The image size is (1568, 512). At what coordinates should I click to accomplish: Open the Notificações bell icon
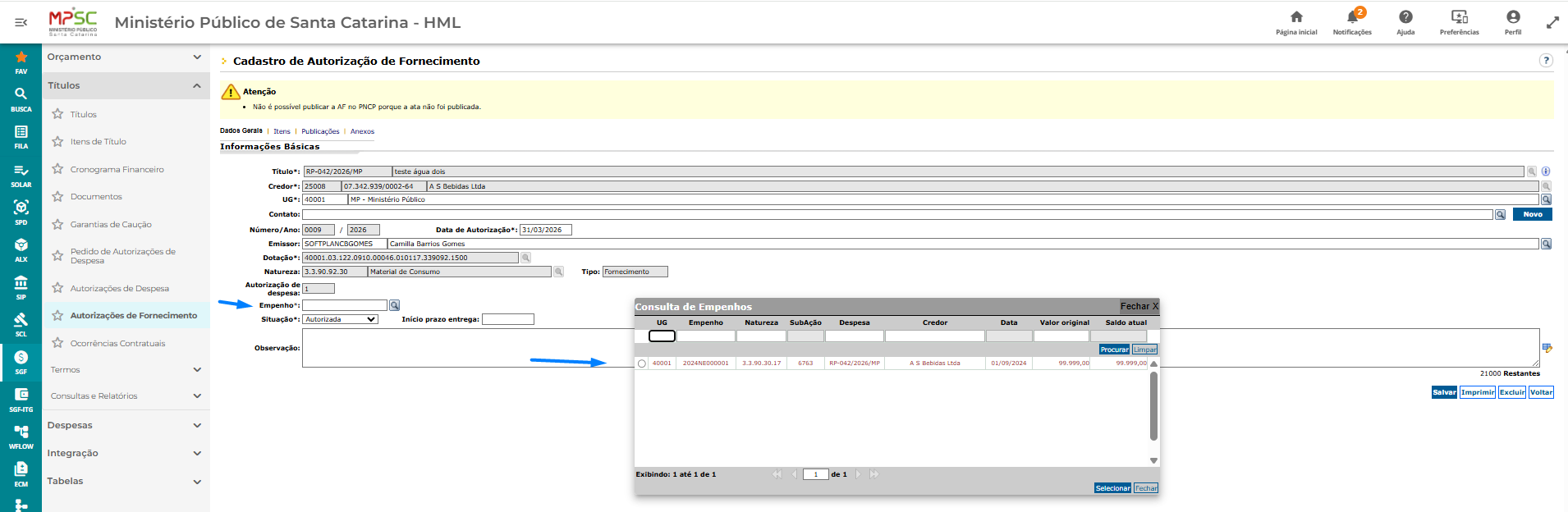coord(1352,17)
